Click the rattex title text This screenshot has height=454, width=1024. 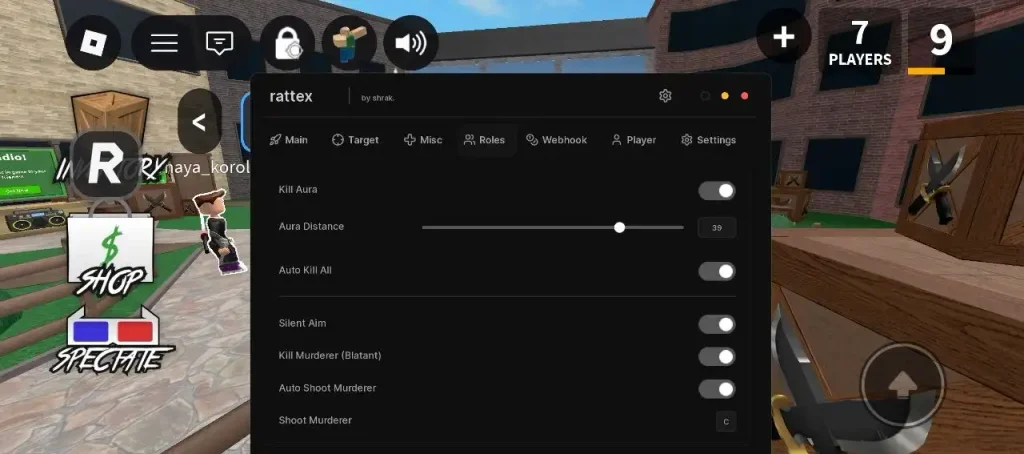click(291, 97)
